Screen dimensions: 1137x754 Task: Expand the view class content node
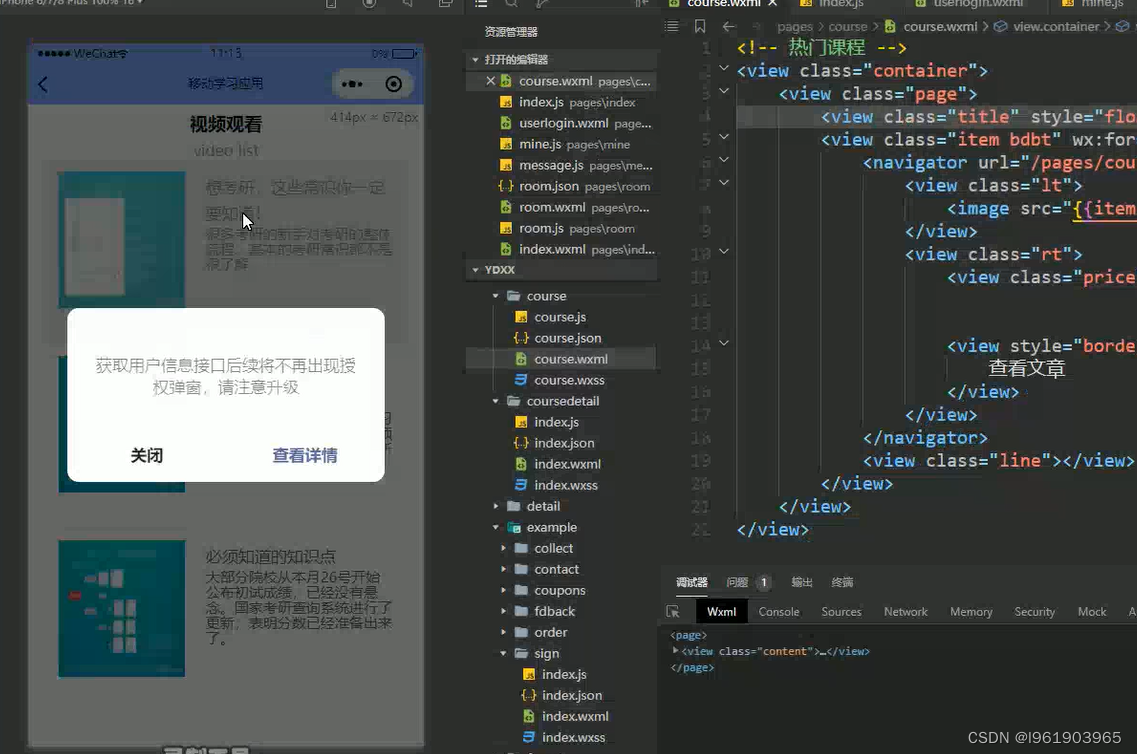click(x=676, y=650)
